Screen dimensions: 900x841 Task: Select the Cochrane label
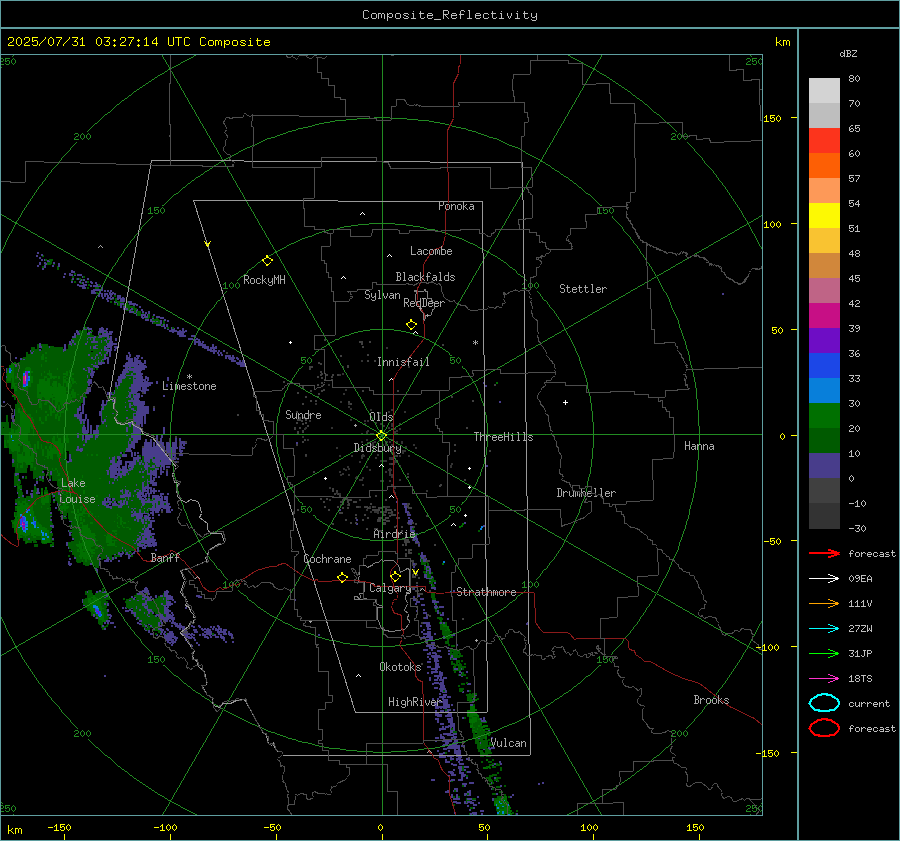(327, 559)
